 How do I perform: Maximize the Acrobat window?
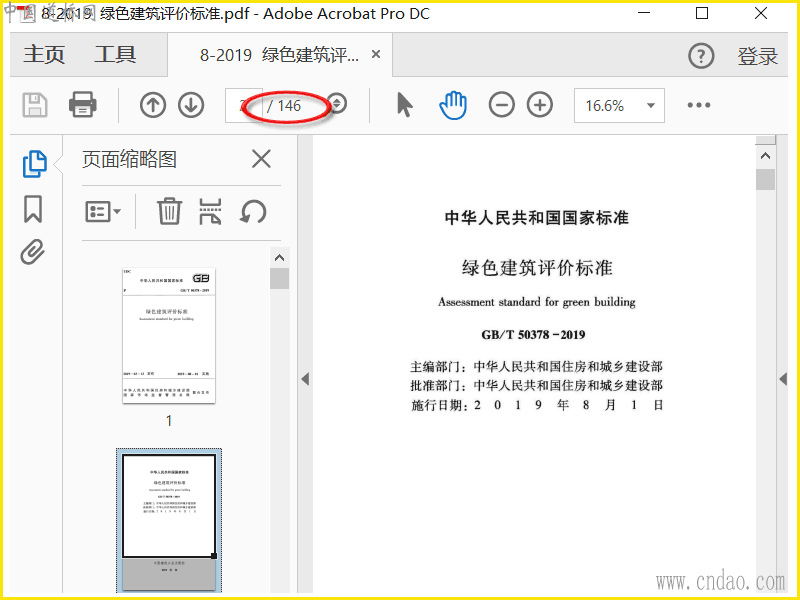pos(702,13)
